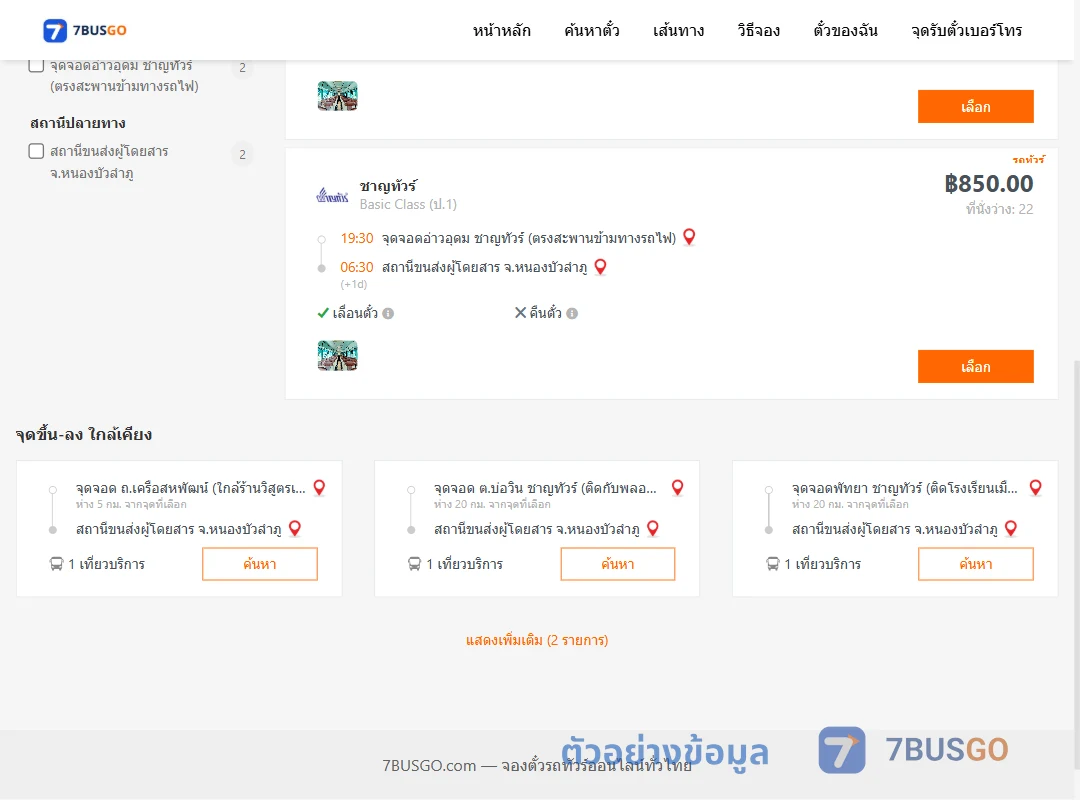Click ห่าง 5 กม. จากจุดที่เลือก text
This screenshot has width=1080, height=800.
131,504
